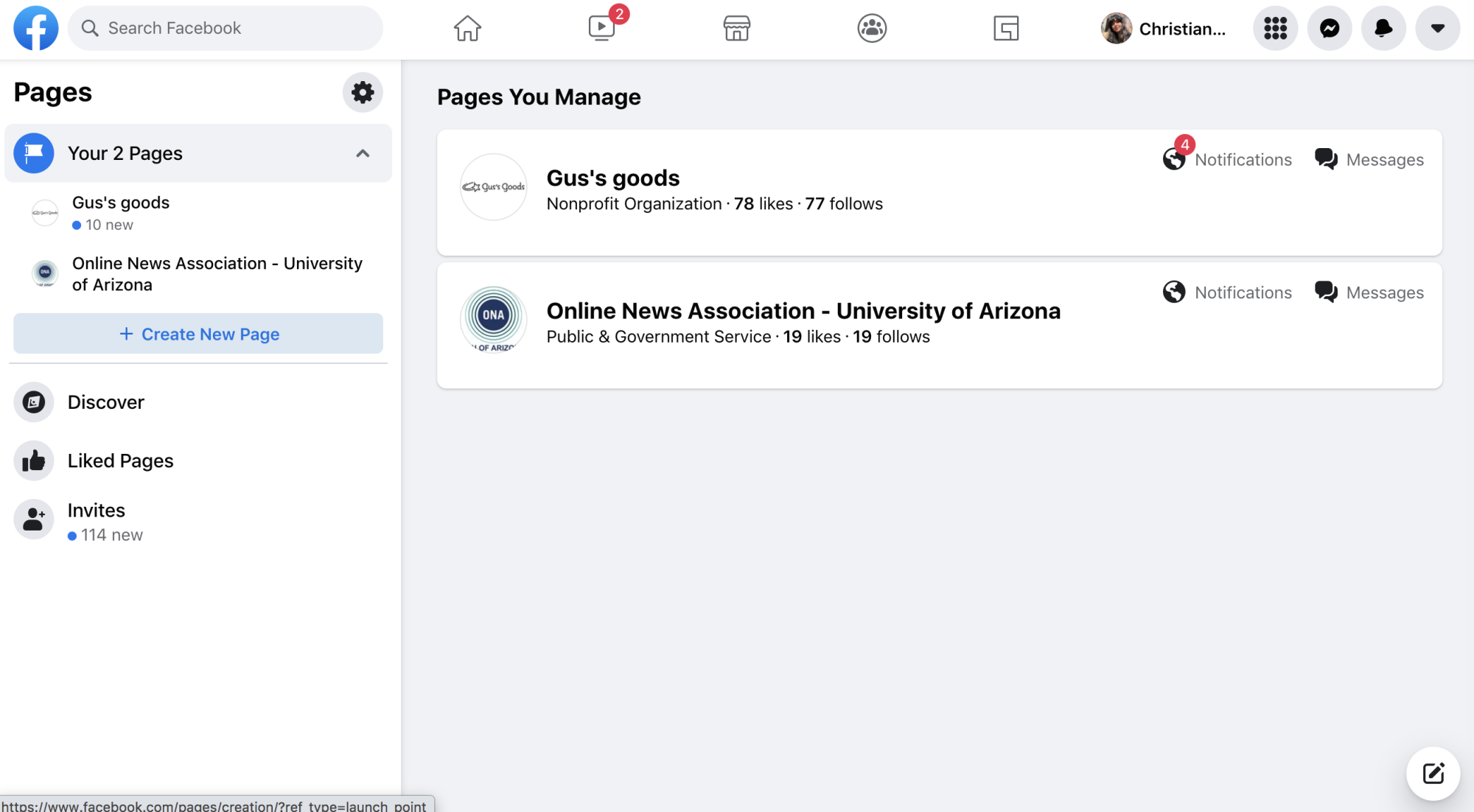The height and width of the screenshot is (812, 1474).
Task: Open Gus's goods page title
Action: coord(613,178)
